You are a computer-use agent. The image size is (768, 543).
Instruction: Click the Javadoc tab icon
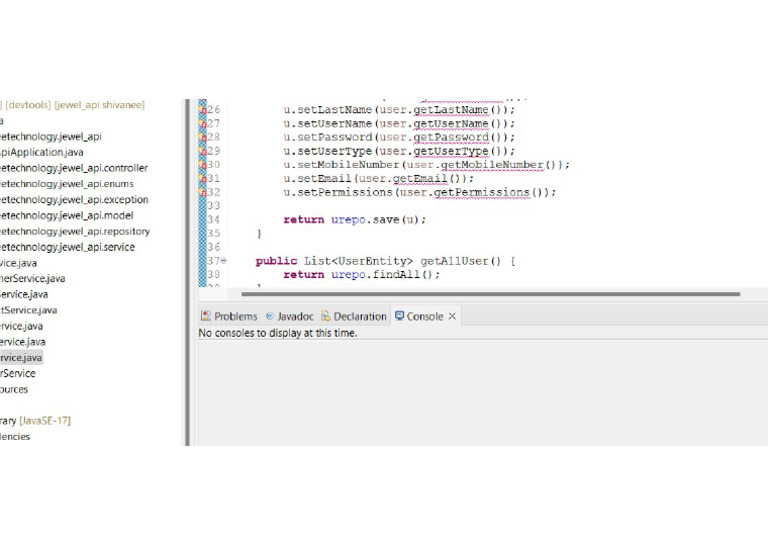pyautogui.click(x=269, y=316)
